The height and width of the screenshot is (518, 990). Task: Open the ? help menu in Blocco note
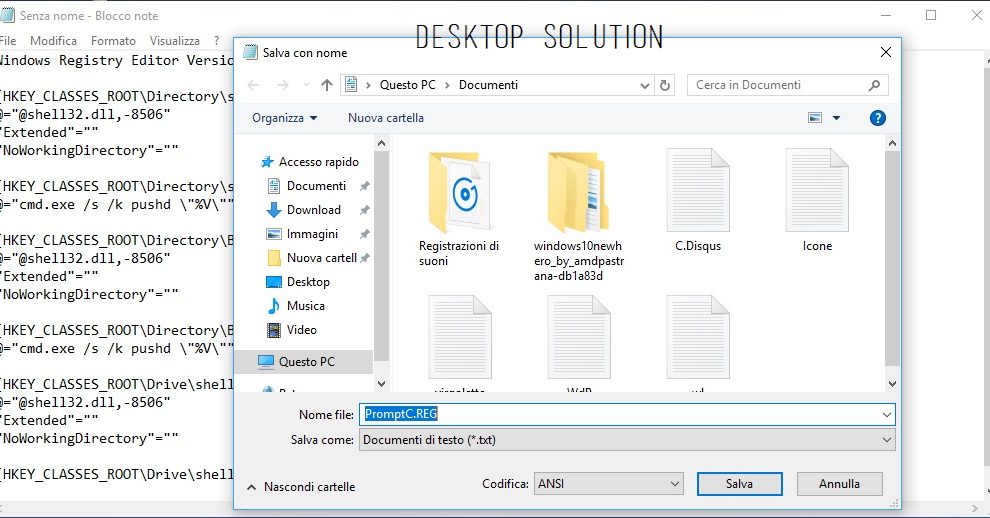[217, 41]
